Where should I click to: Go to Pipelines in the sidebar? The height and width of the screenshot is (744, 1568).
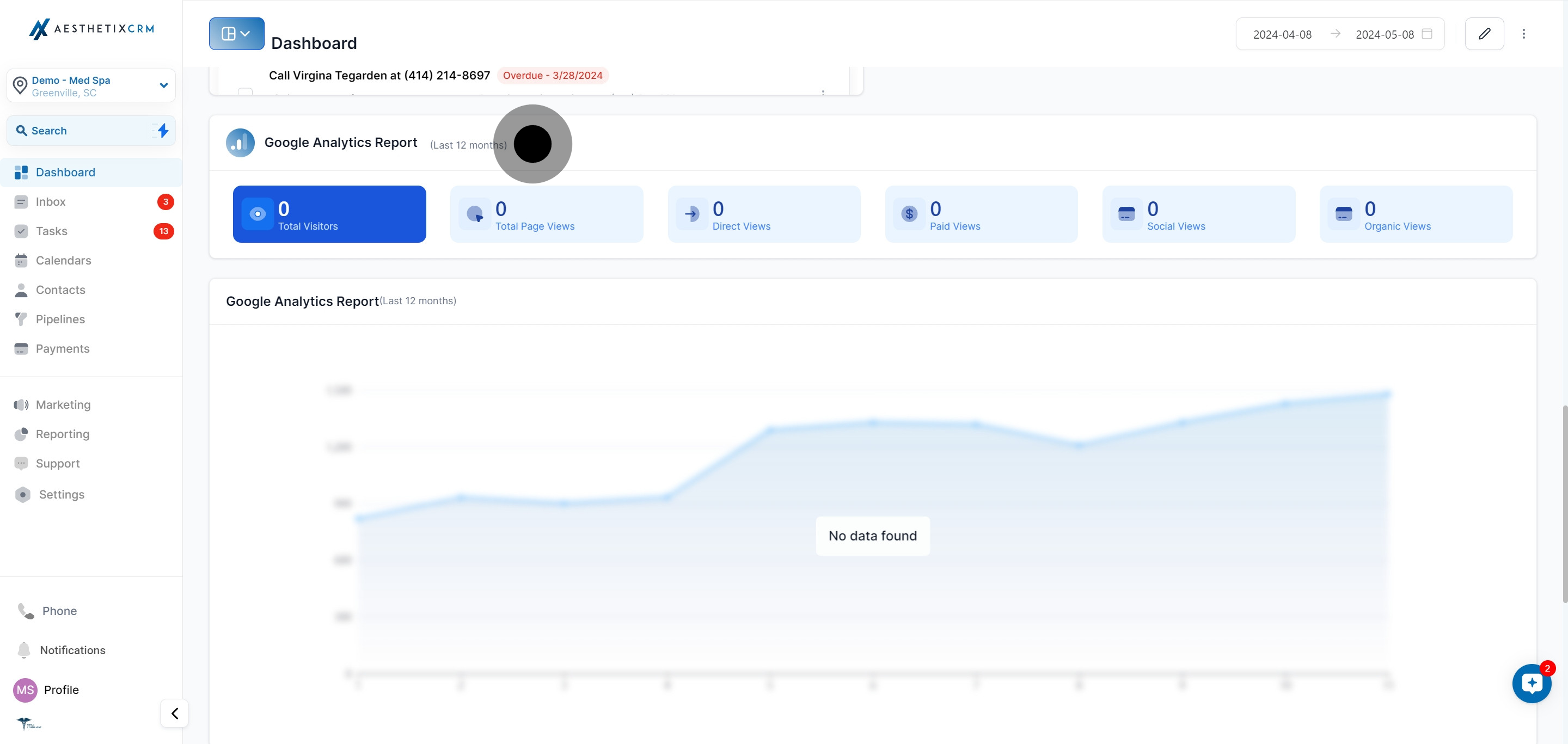point(60,319)
